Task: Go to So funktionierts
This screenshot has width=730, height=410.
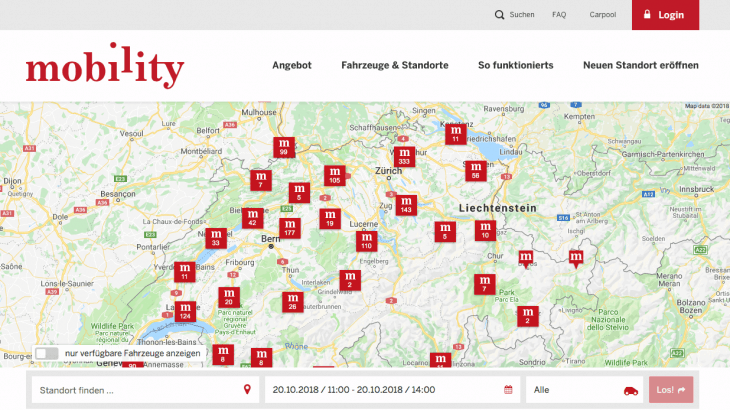Action: pos(515,65)
